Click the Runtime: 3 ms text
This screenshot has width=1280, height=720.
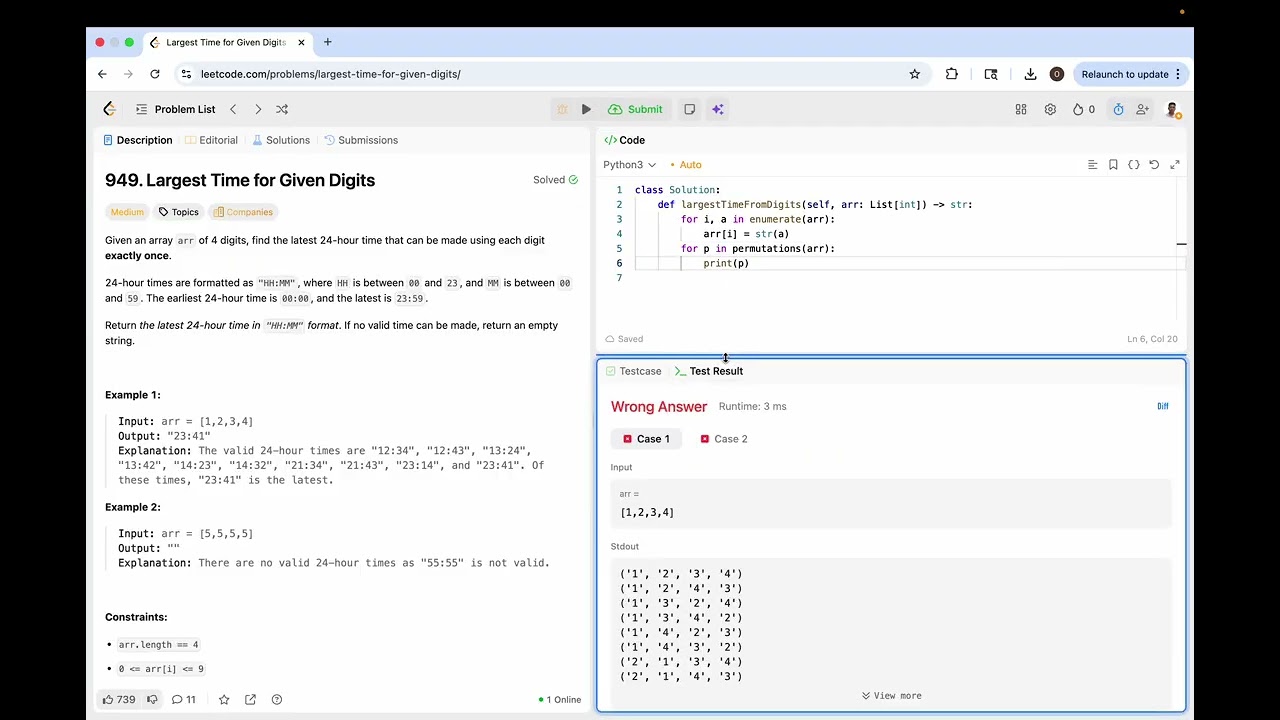pos(752,407)
